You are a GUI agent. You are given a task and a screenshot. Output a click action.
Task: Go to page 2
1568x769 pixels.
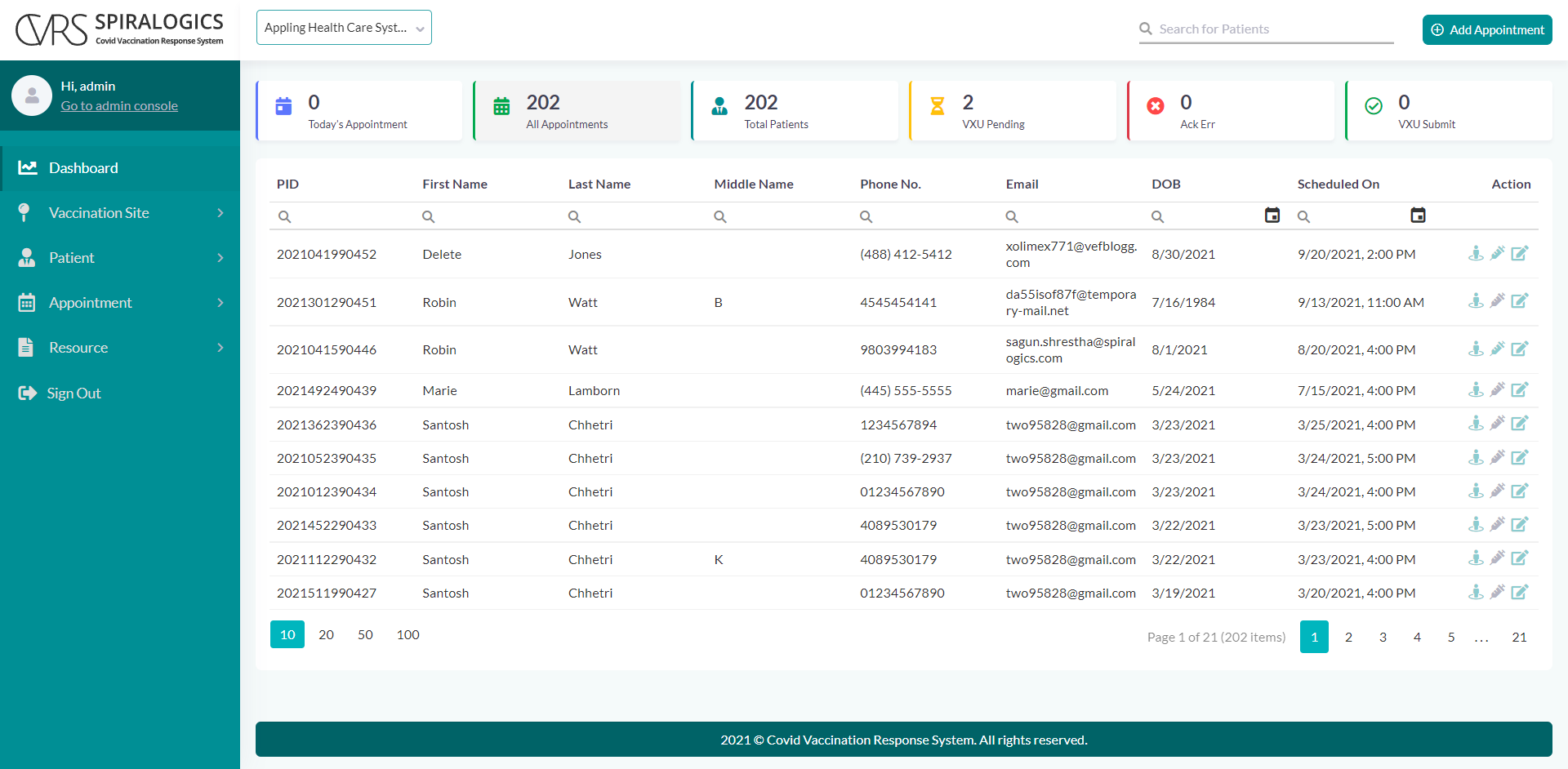tap(1348, 637)
